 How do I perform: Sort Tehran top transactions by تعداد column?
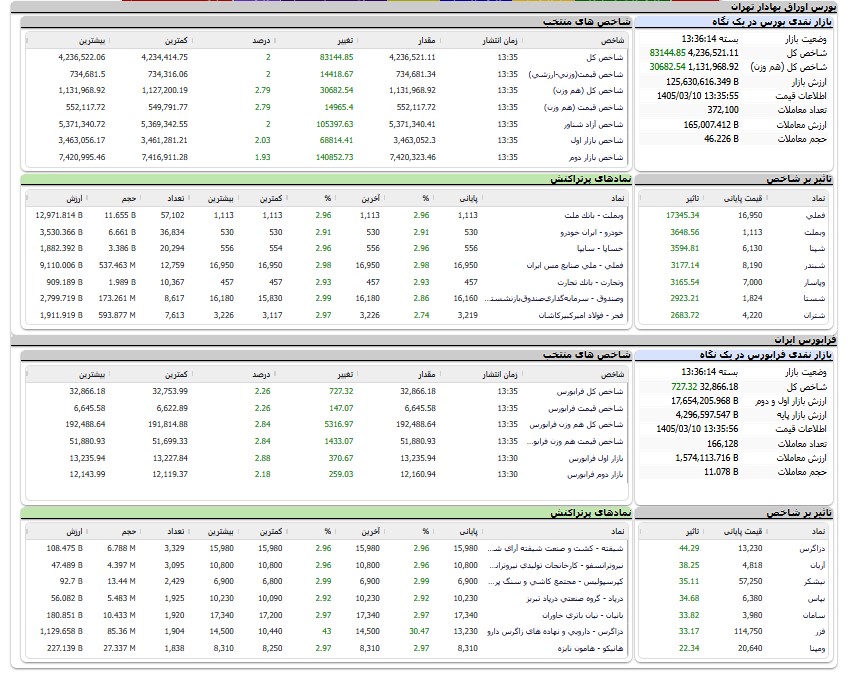[175, 199]
